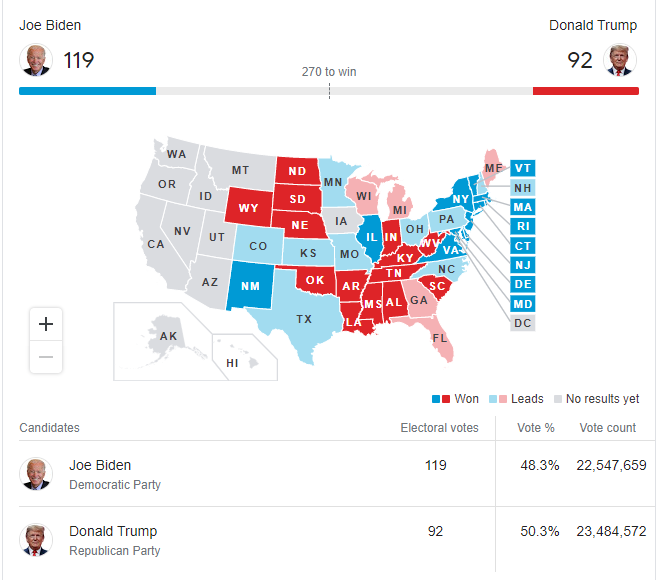This screenshot has height=580, width=659.
Task: Select the VT state label box
Action: (x=522, y=168)
